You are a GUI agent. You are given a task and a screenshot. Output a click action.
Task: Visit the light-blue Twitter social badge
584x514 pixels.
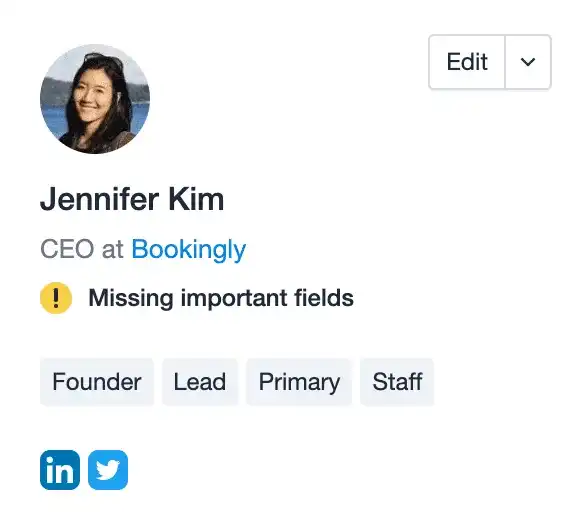(x=108, y=470)
